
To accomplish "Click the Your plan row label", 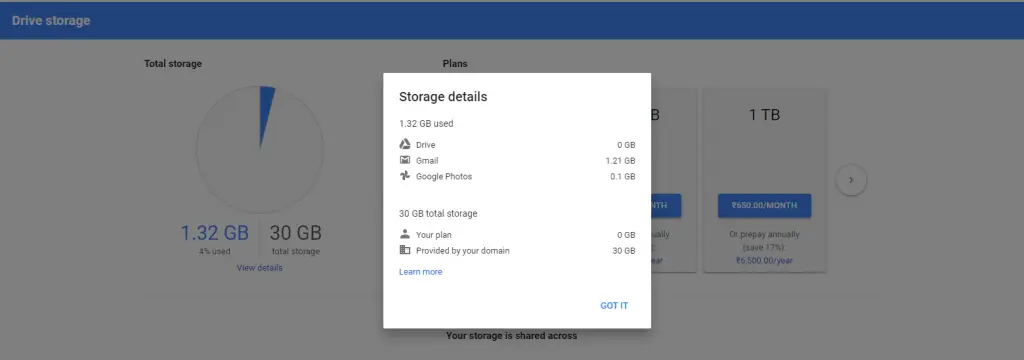I will click(434, 235).
